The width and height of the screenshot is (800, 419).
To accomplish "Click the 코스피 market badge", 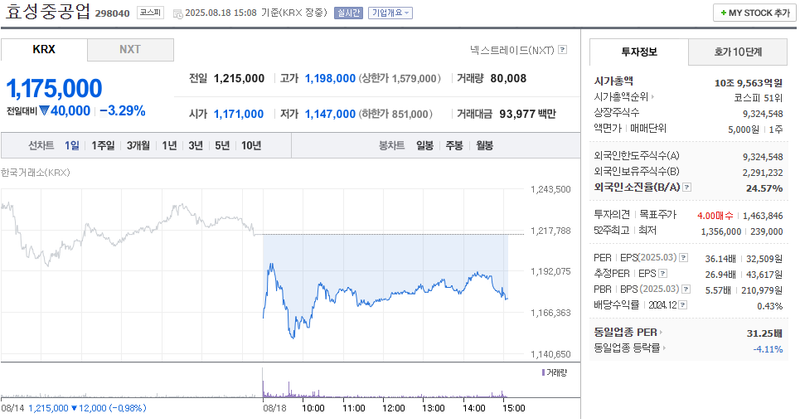I will point(151,12).
